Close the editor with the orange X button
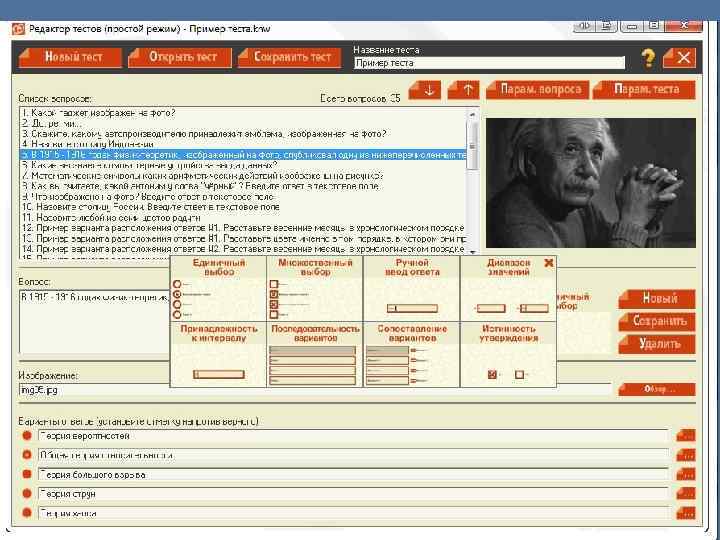This screenshot has height=540, width=720. pyautogui.click(x=680, y=58)
